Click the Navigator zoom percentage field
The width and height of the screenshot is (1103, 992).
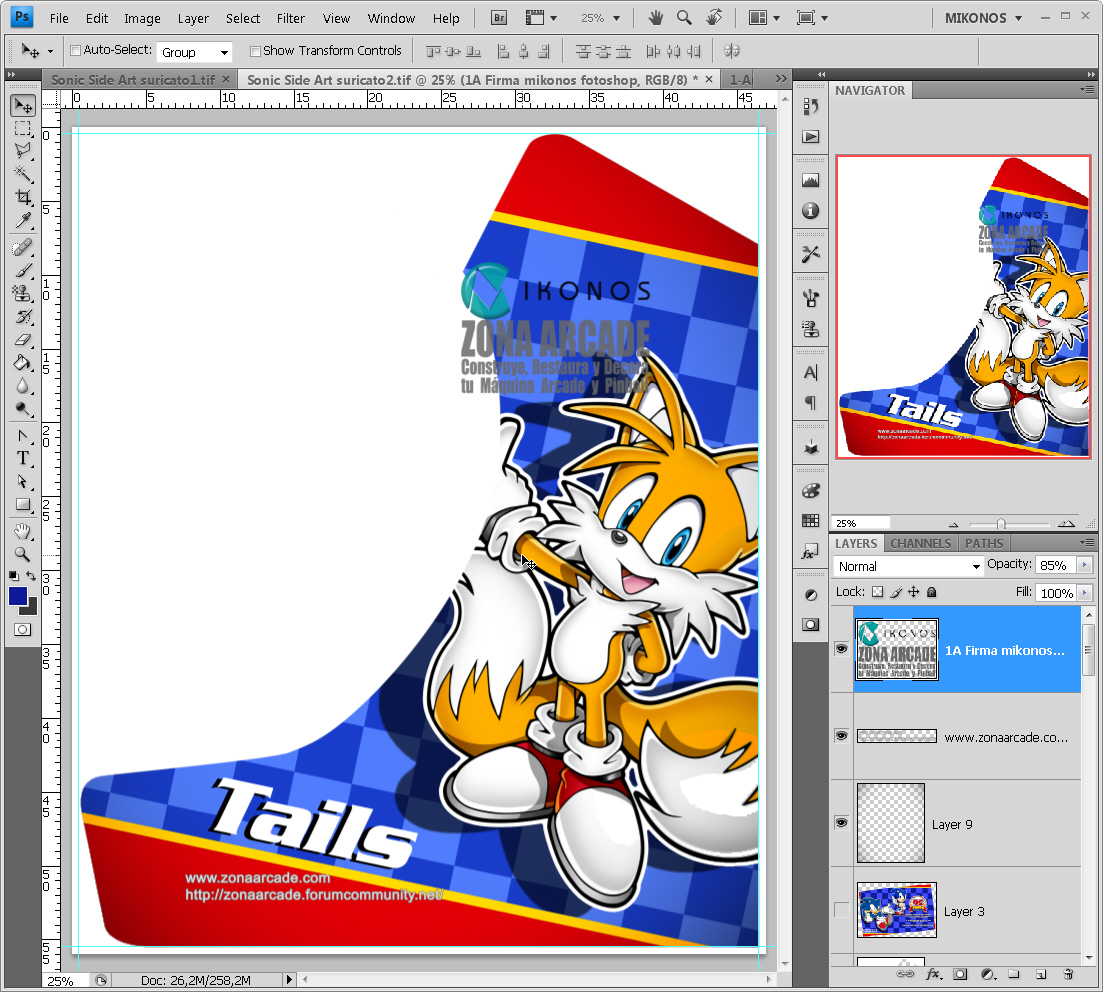point(861,523)
